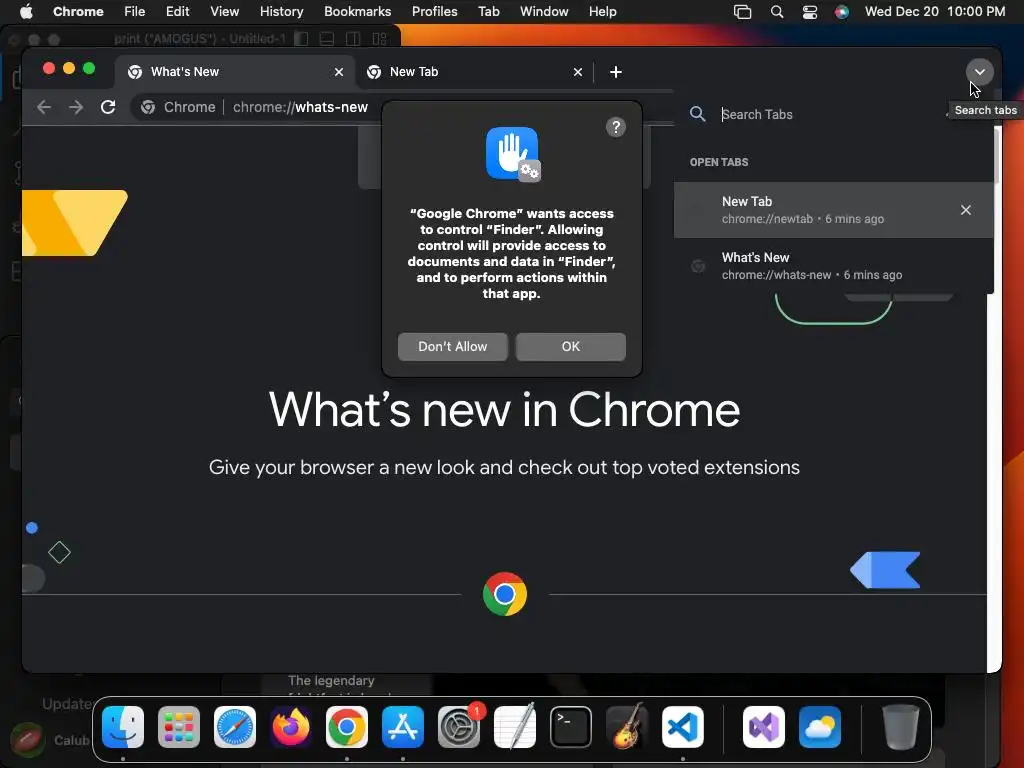
Task: Open Launchpad from the Dock
Action: pos(179,727)
